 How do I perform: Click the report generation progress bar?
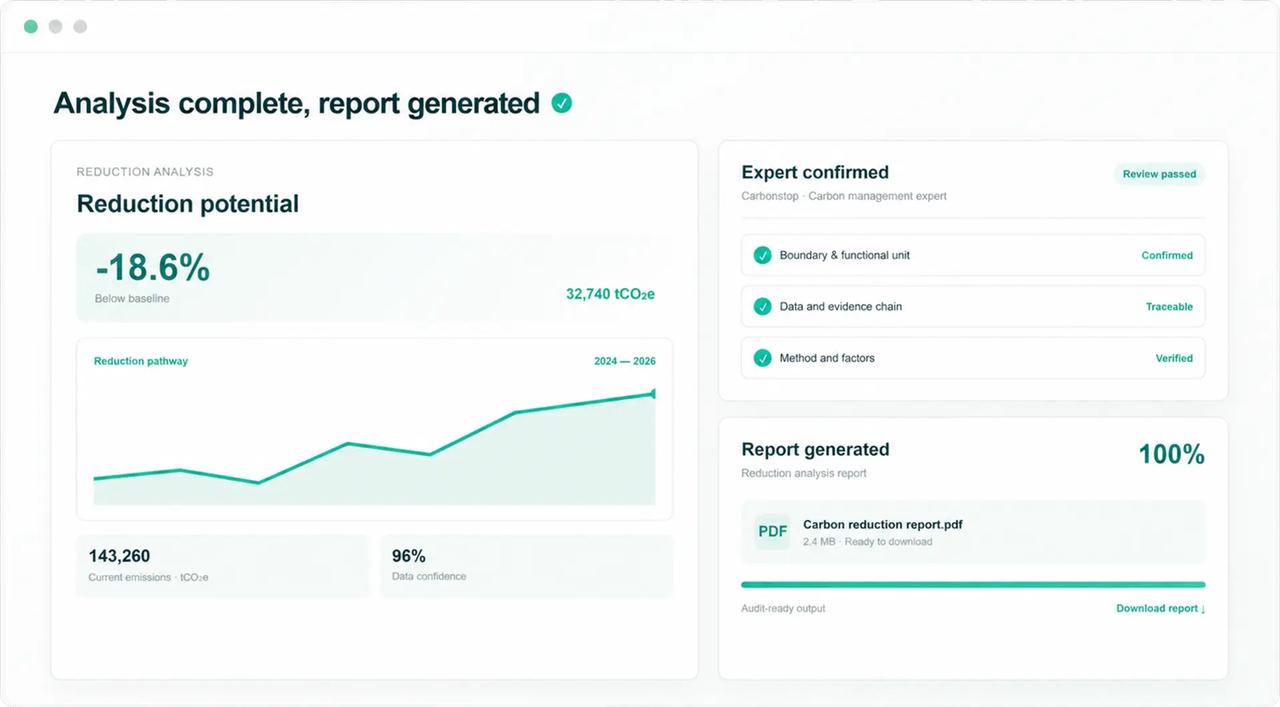coord(973,585)
